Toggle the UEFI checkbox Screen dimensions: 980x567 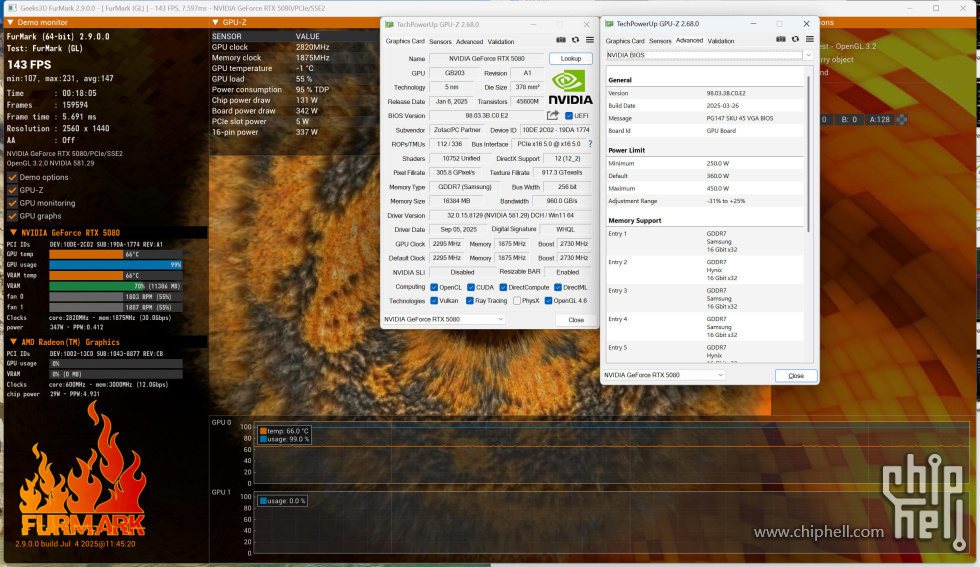pos(569,115)
